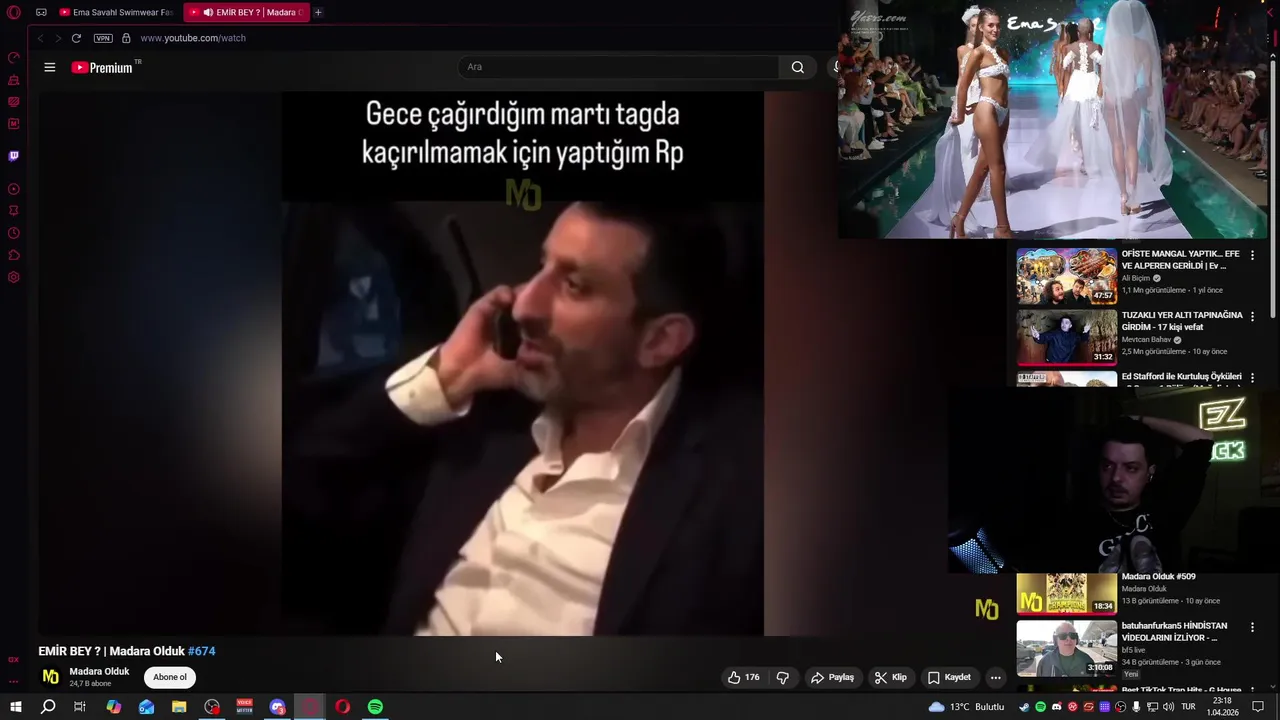Click the #674 hashtag in video title
This screenshot has width=1280, height=720.
[x=201, y=651]
